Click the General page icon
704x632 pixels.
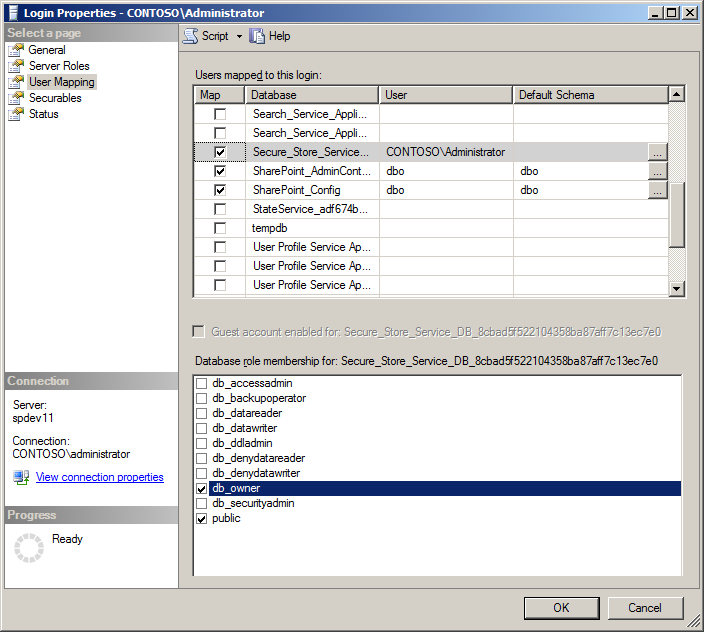[16, 50]
